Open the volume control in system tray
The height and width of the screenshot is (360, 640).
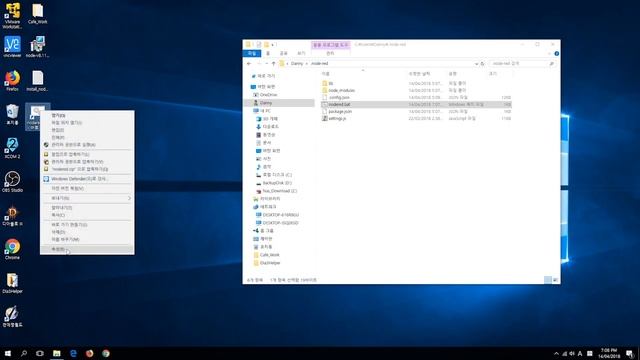coord(572,353)
